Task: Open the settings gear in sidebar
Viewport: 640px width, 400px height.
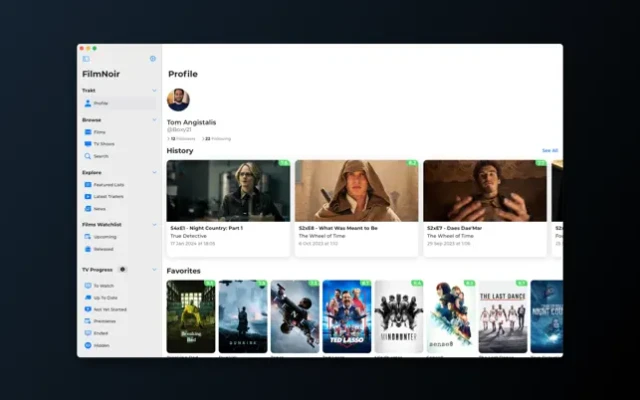Action: pos(153,59)
